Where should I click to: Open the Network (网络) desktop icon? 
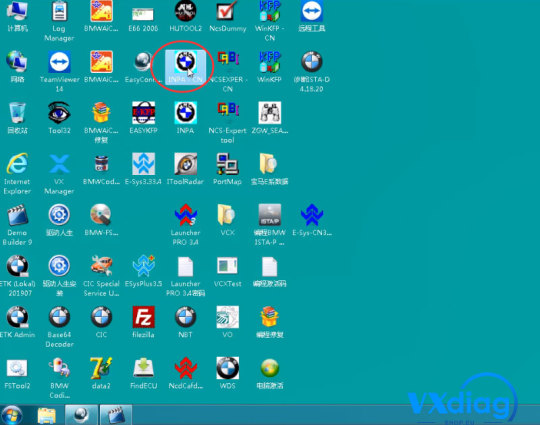[x=17, y=67]
